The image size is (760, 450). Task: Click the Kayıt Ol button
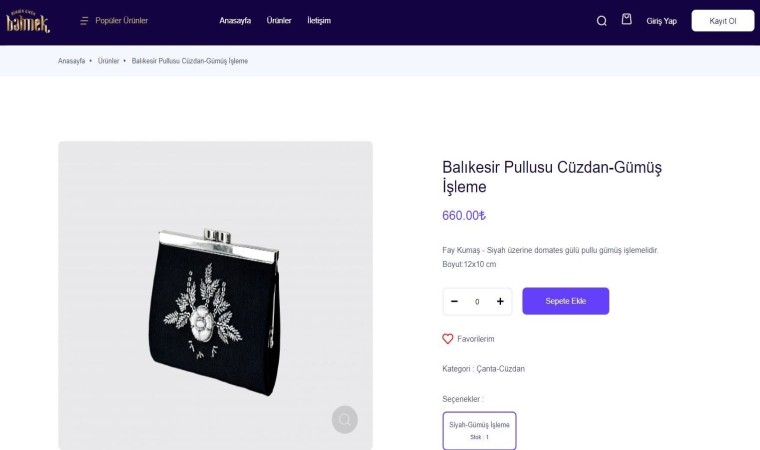point(723,21)
